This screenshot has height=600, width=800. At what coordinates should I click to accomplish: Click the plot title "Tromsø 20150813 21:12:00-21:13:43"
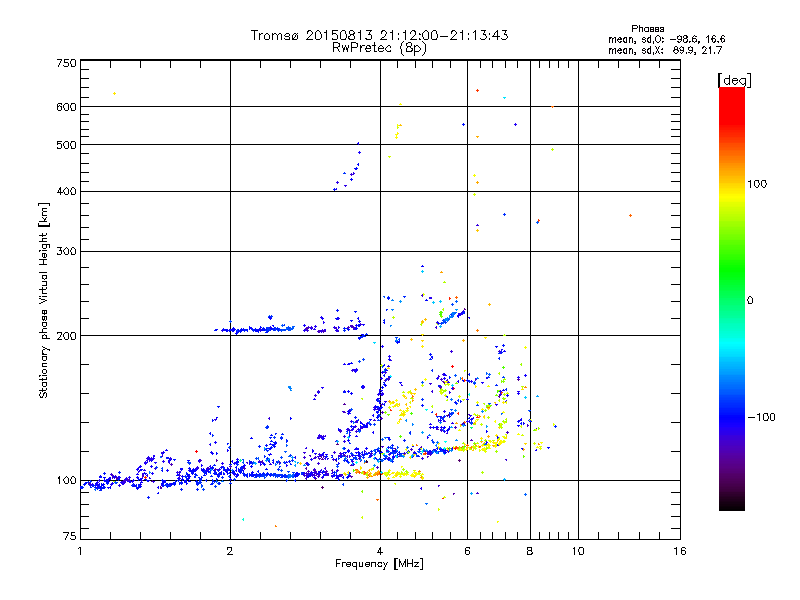click(379, 35)
